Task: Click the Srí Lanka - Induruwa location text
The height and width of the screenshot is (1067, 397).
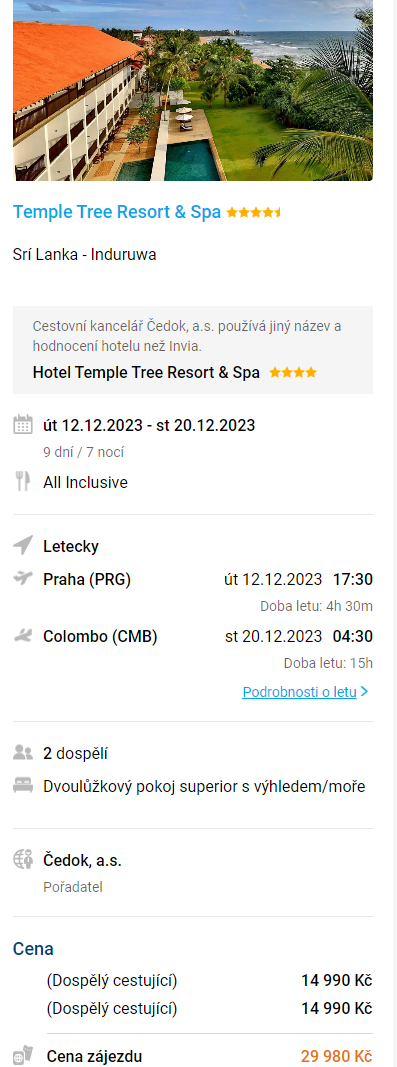Action: [84, 255]
